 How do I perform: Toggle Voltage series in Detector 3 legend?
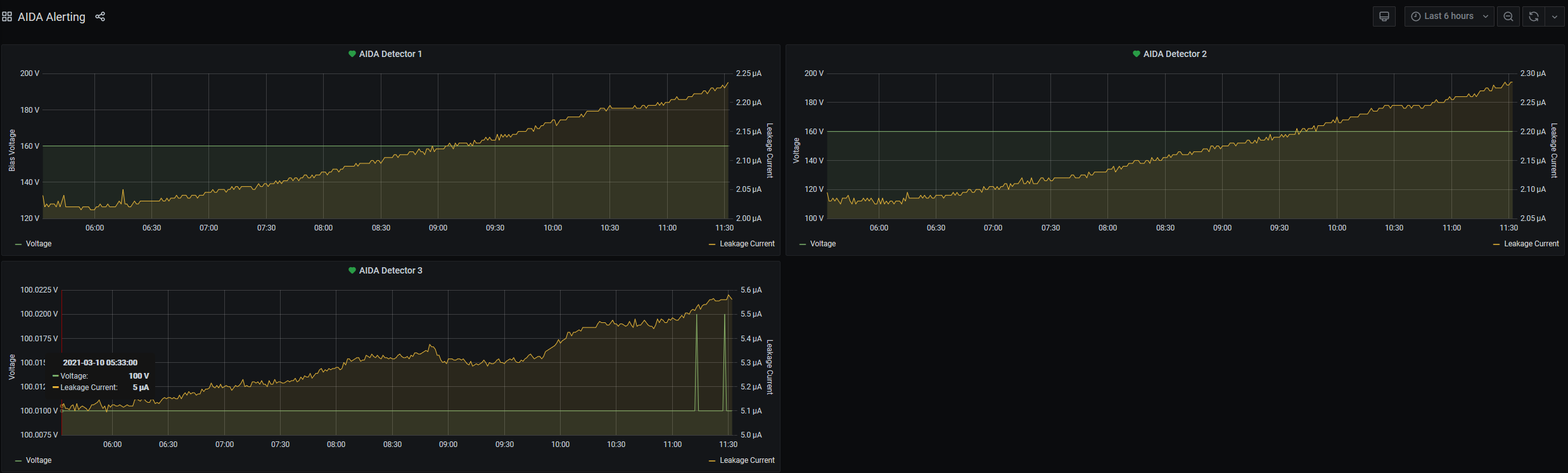pos(39,460)
